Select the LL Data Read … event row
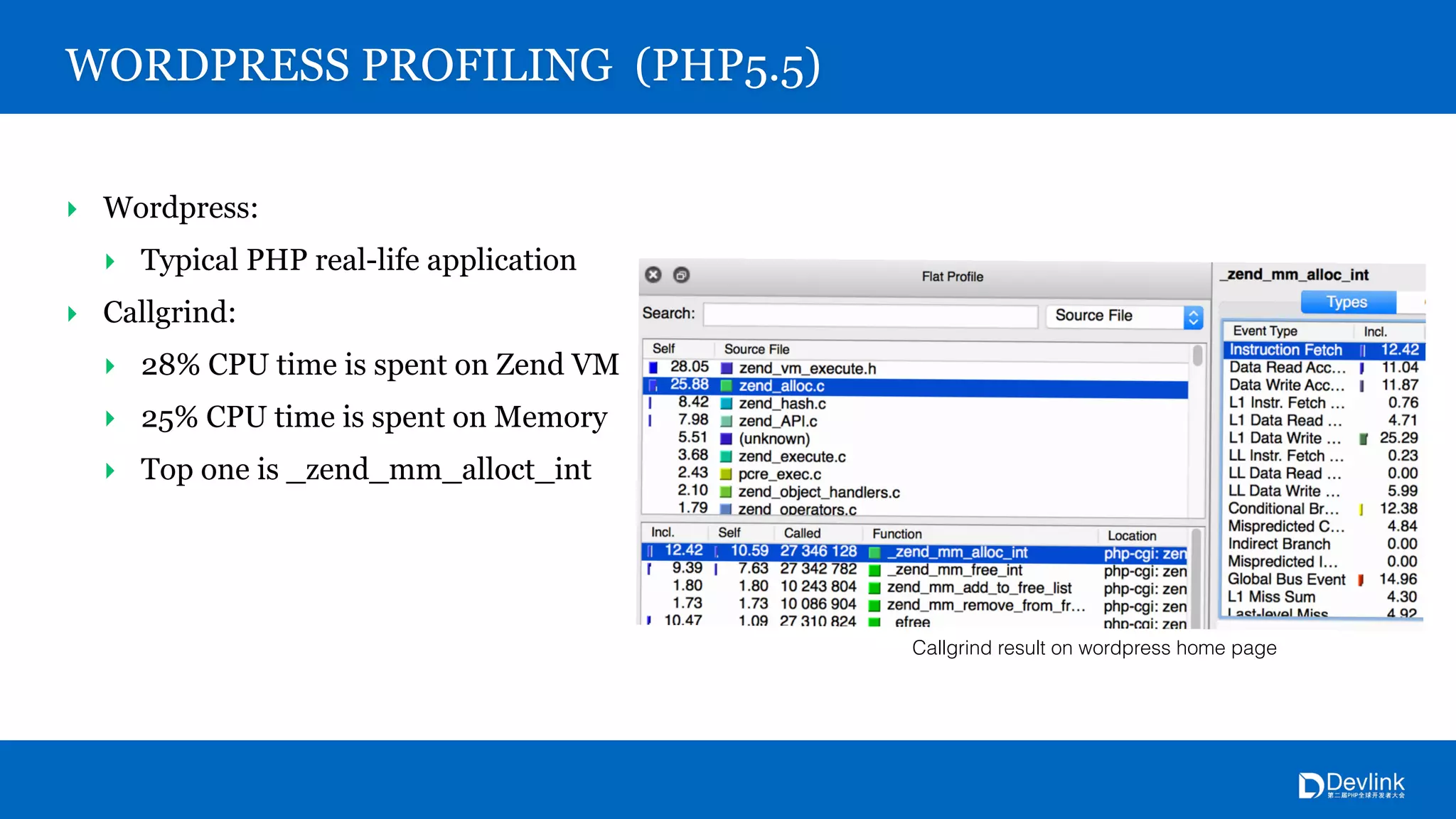The height and width of the screenshot is (819, 1456). click(1324, 473)
